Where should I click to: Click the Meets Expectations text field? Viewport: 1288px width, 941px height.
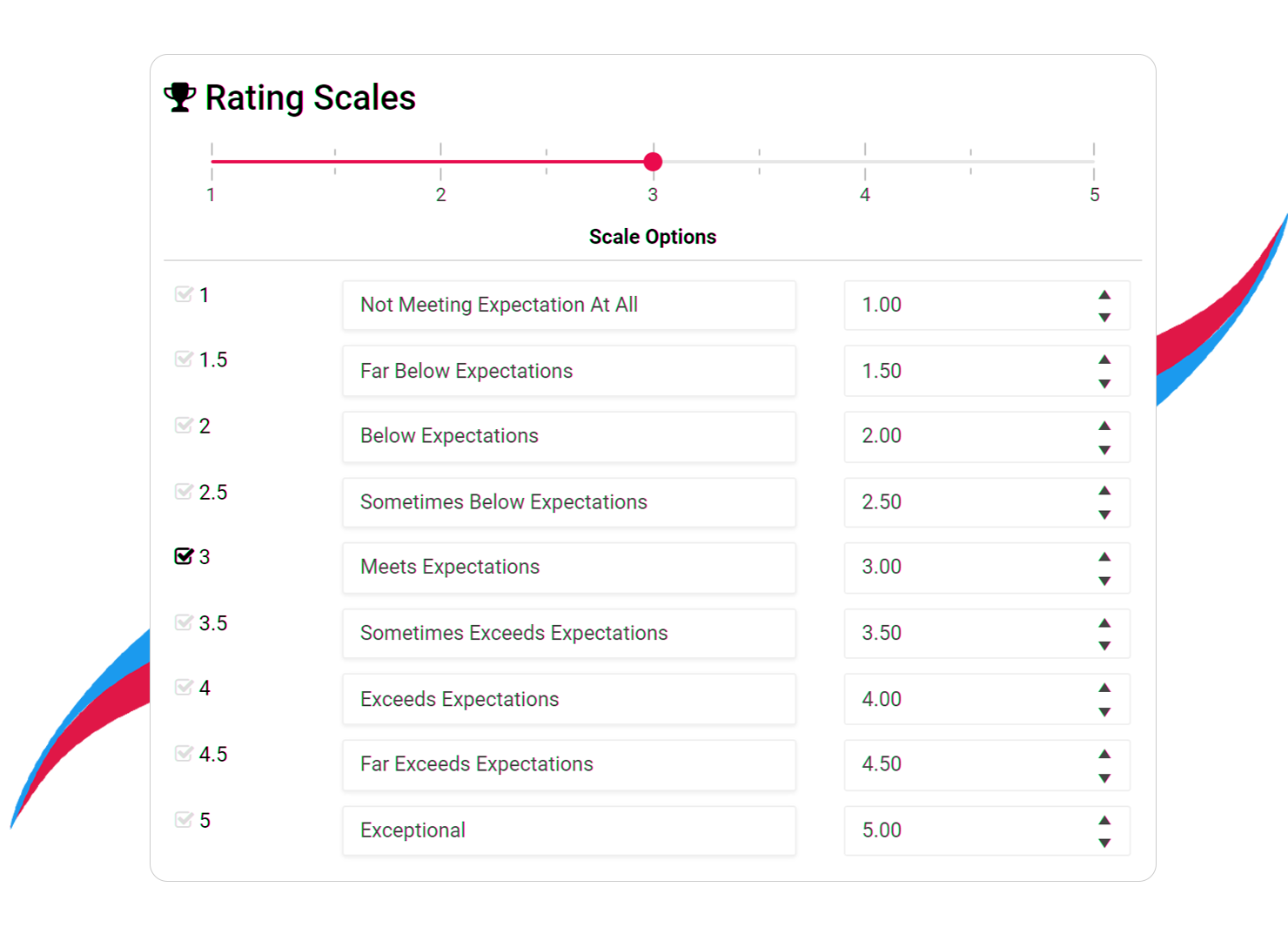point(569,567)
